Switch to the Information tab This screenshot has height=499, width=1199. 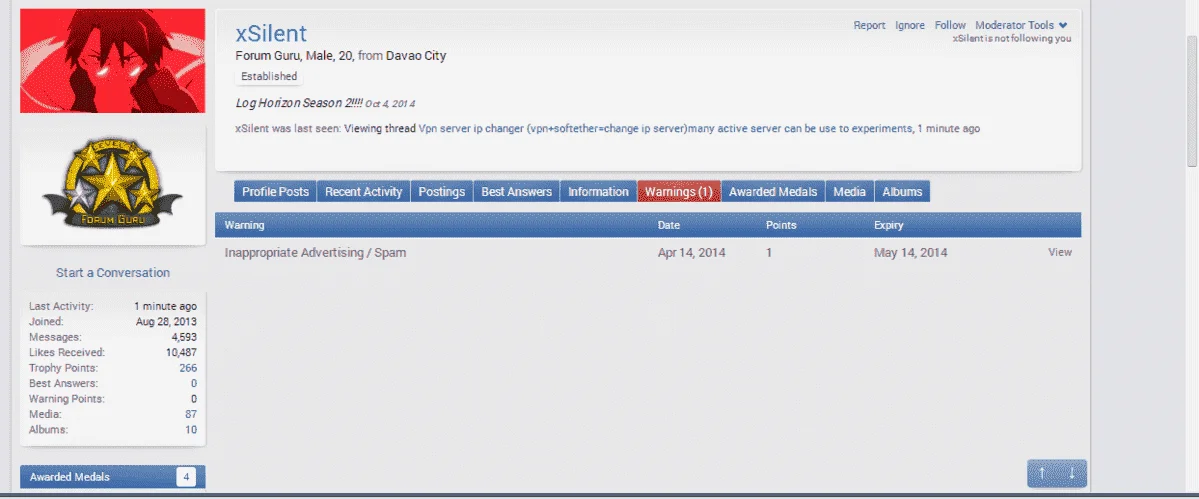coord(598,191)
